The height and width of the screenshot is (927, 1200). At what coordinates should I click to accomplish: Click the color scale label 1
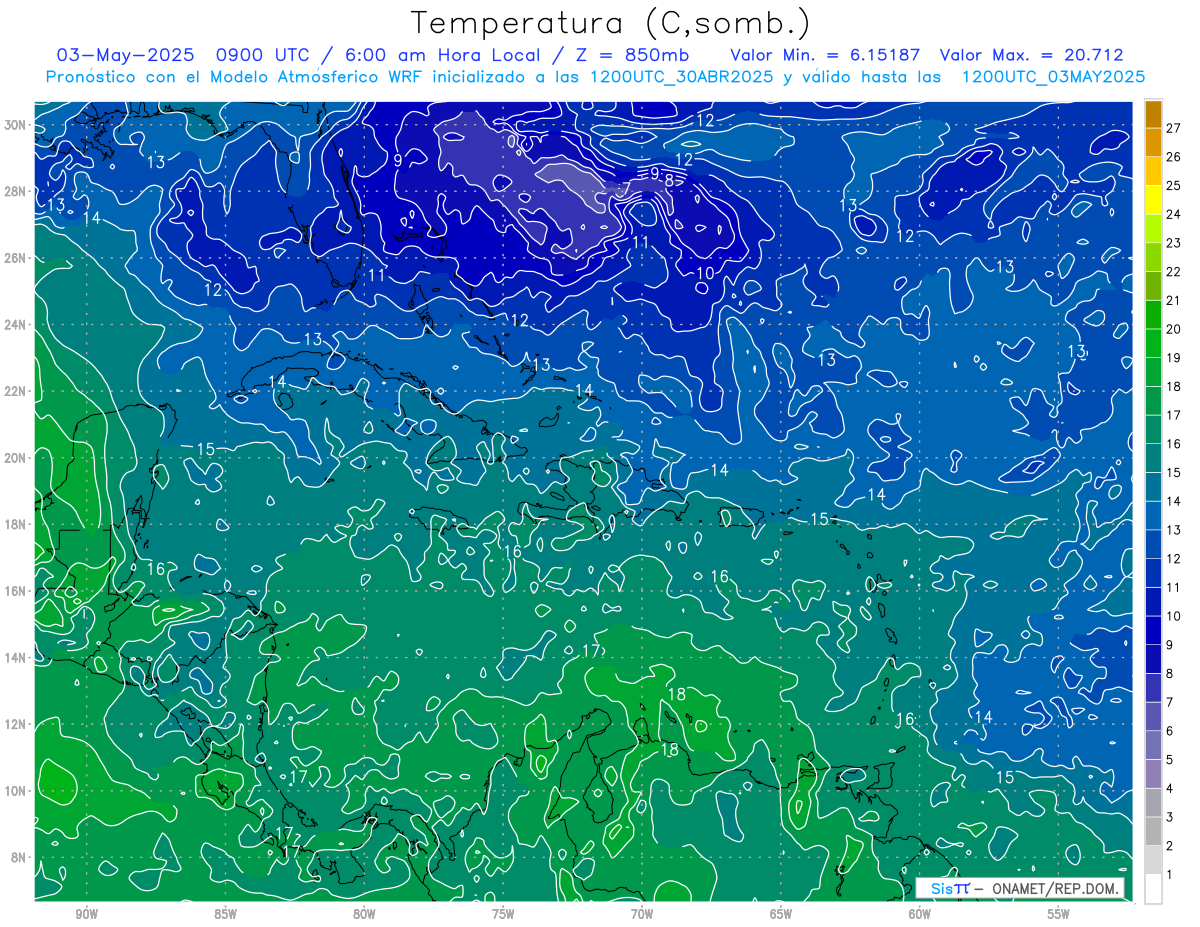[1169, 875]
